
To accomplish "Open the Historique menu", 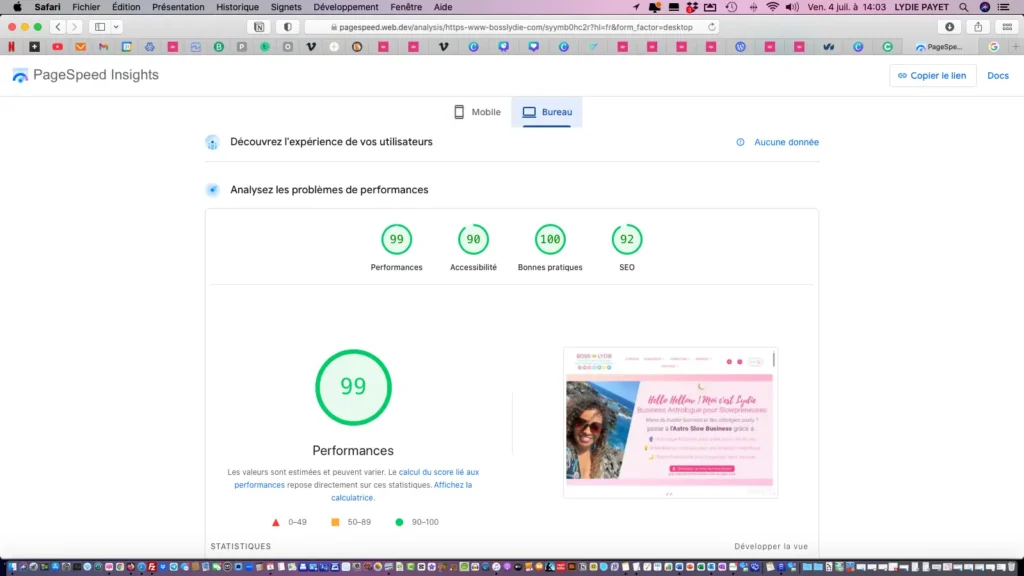I will point(237,7).
